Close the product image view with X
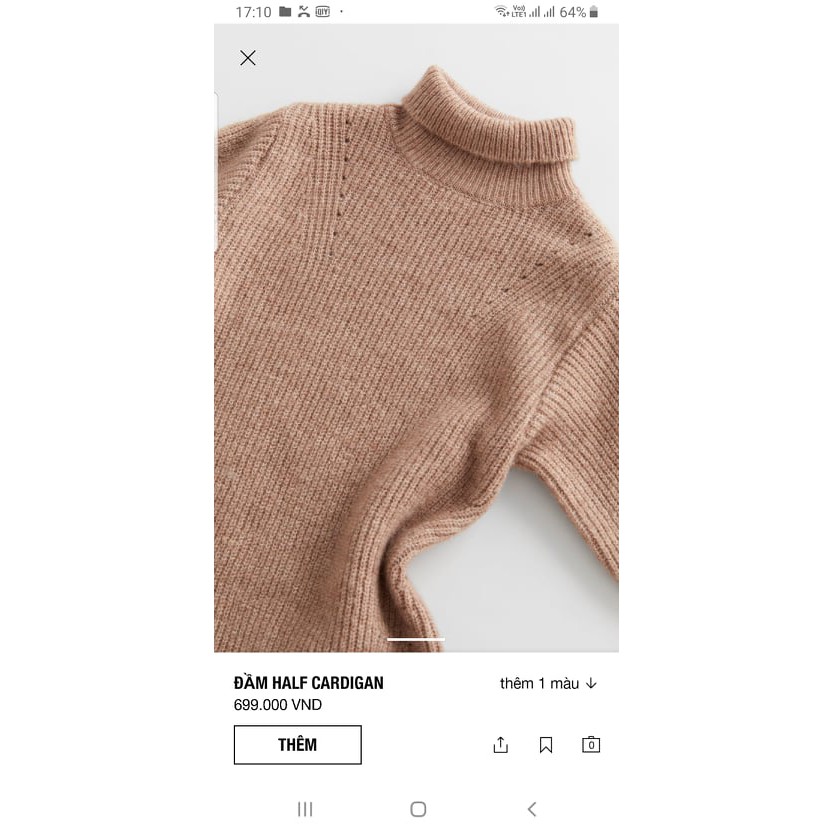833x833 pixels. (248, 58)
